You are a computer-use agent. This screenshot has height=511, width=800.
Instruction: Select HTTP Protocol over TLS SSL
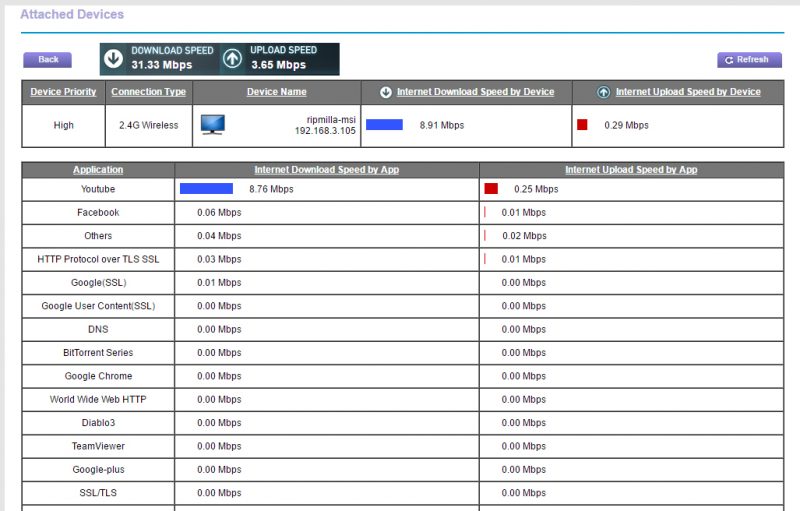click(x=98, y=260)
